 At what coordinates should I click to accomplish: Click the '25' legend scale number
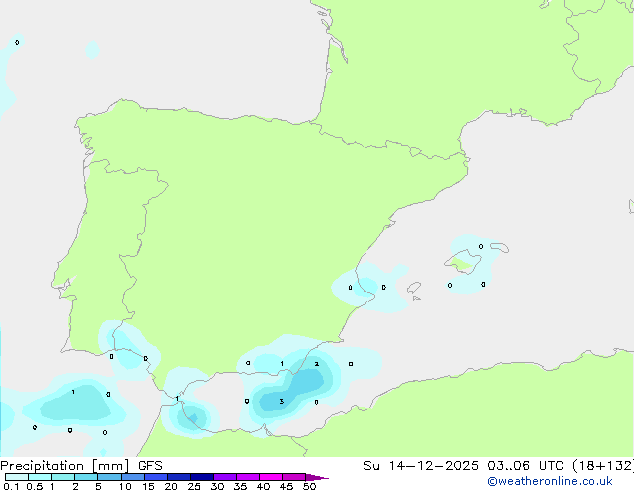click(194, 486)
